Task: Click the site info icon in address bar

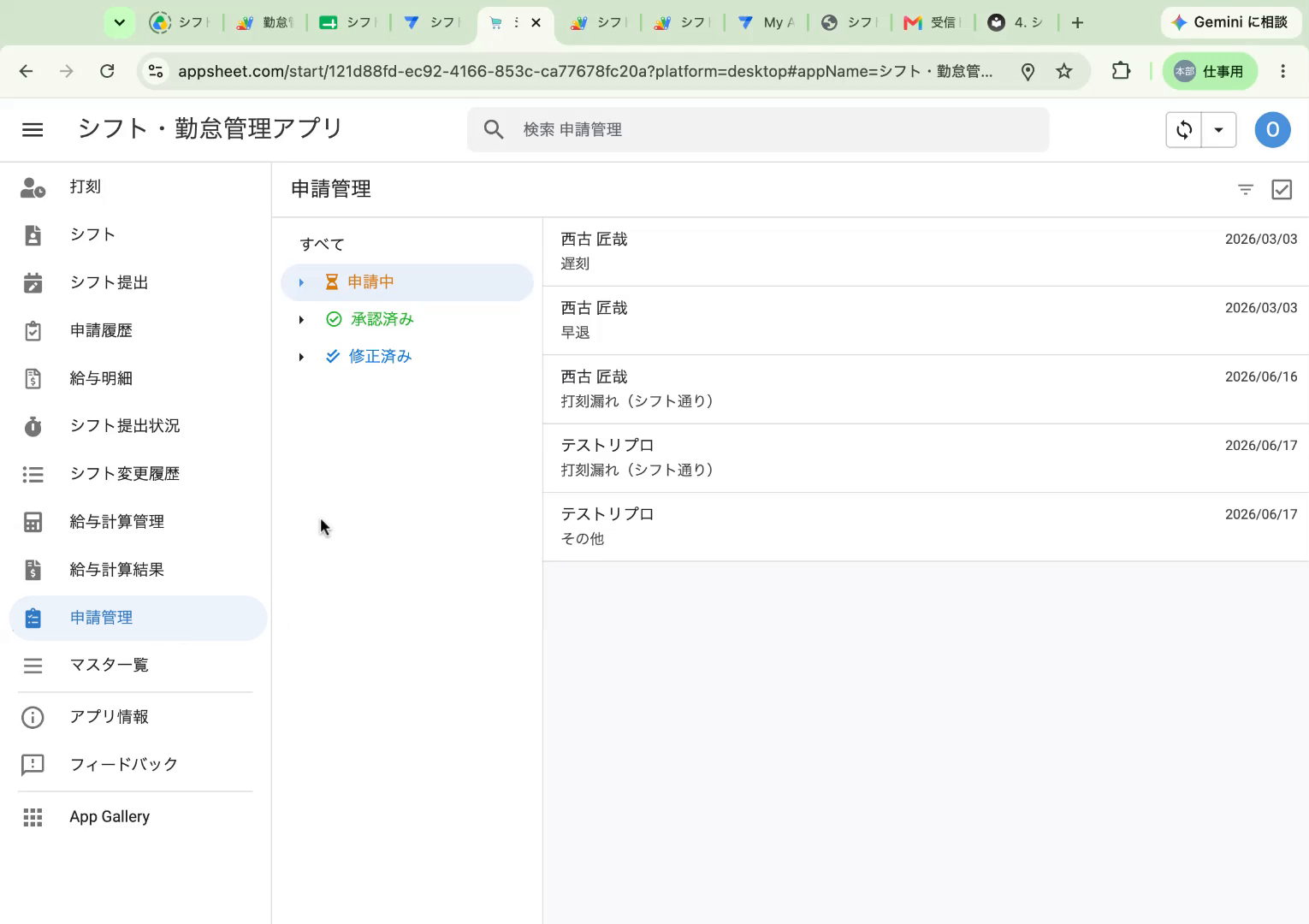Action: [156, 71]
